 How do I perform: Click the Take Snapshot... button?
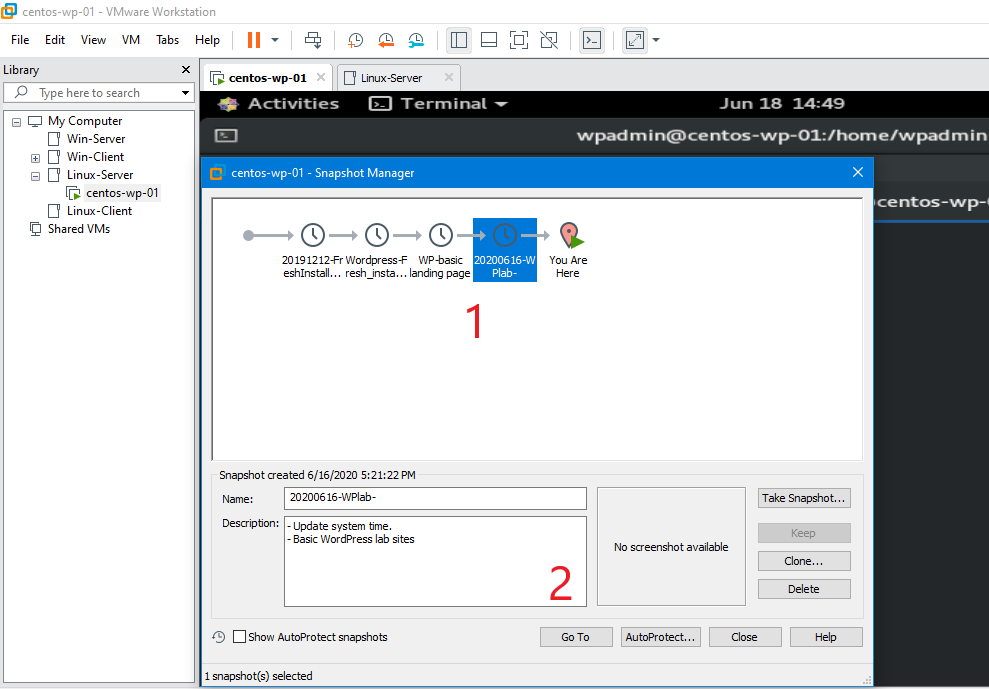tap(803, 498)
